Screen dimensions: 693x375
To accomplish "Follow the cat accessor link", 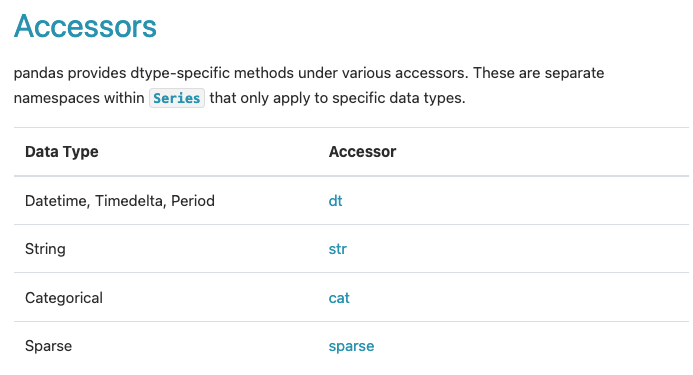I will [x=339, y=298].
